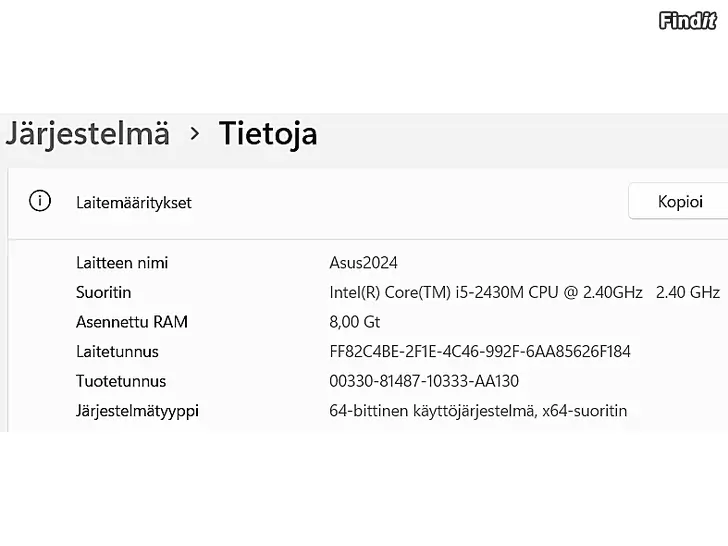Select the device ID starting FF82C4BE
This screenshot has height=546, width=728.
(x=480, y=352)
